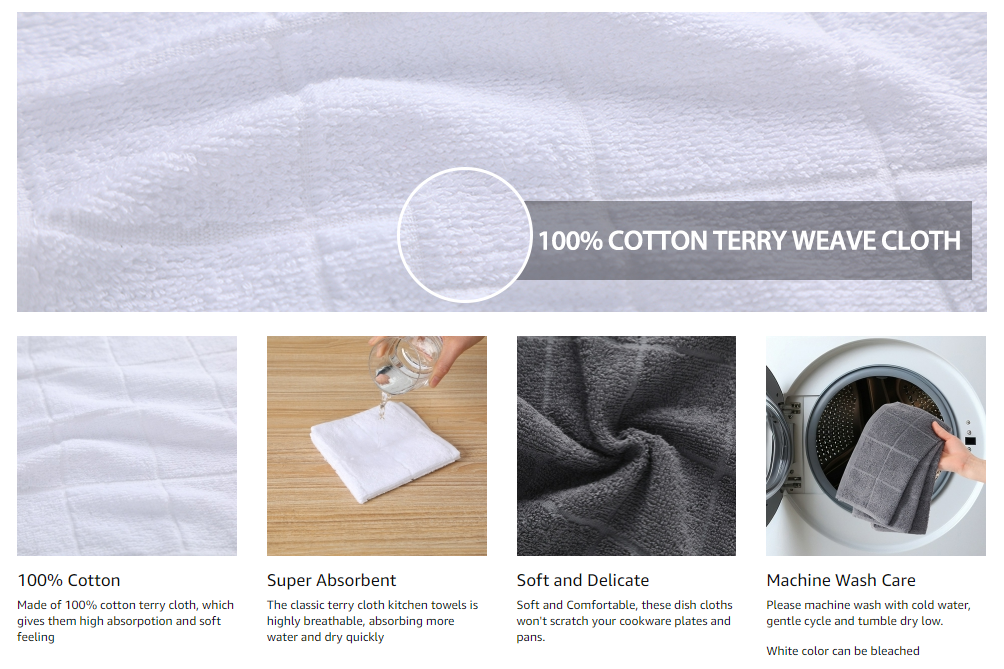Click the folded white towel on wood table
Screen dimensions: 1004x669
tap(384, 451)
